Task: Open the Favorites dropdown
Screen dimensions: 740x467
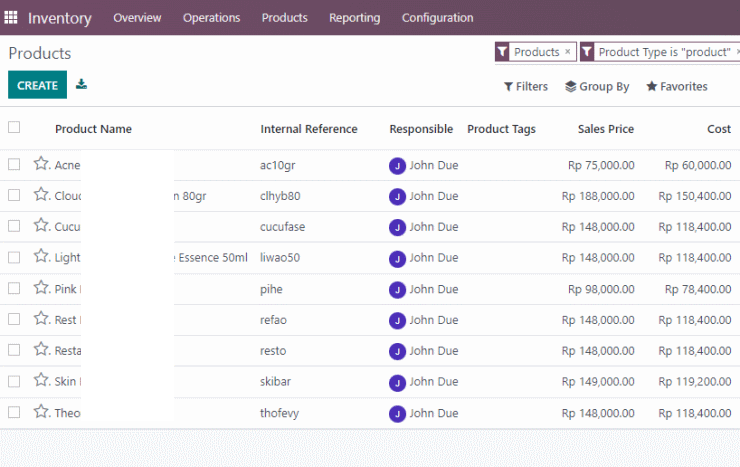Action: pos(677,86)
